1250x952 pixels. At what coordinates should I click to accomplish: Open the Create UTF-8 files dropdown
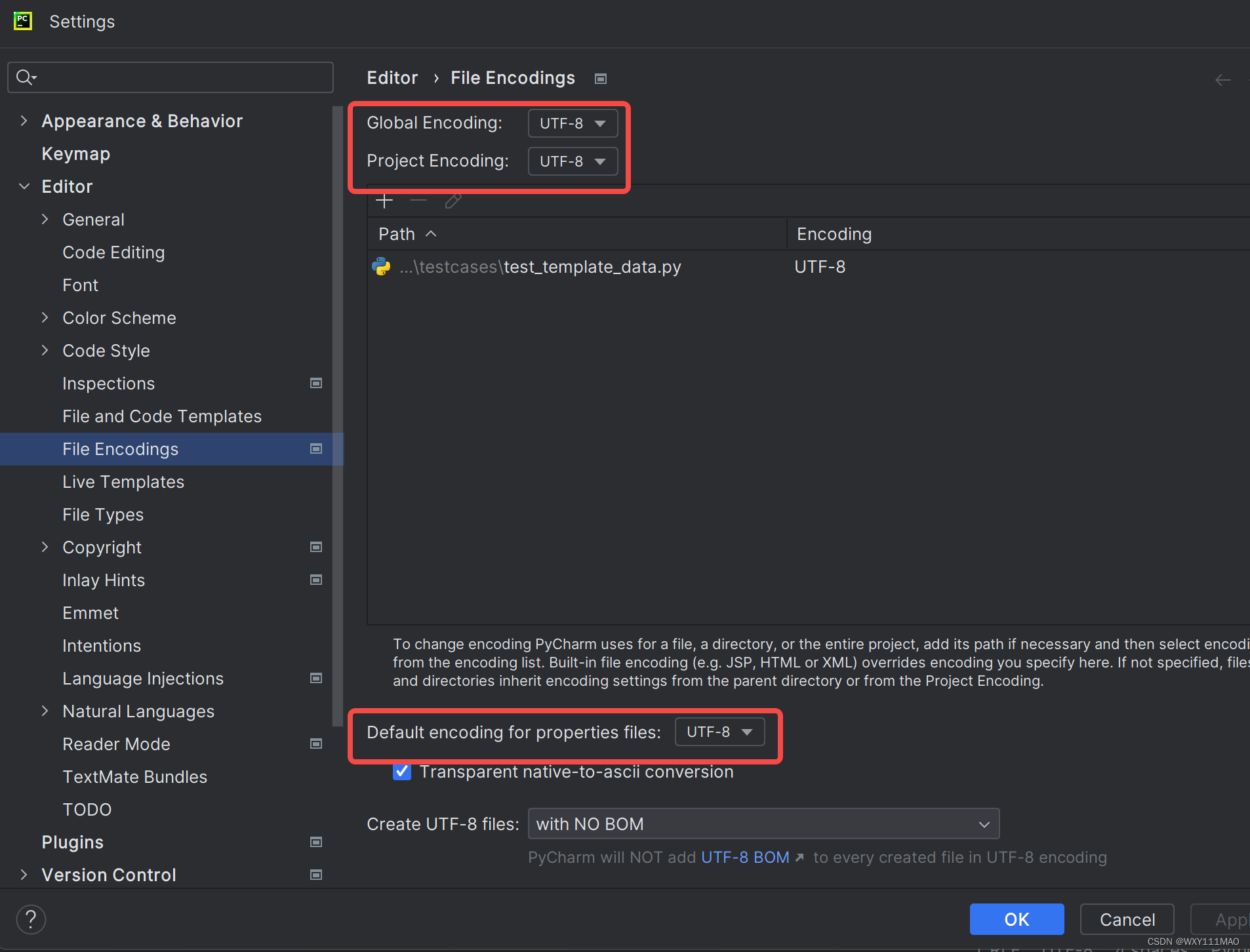pos(763,823)
